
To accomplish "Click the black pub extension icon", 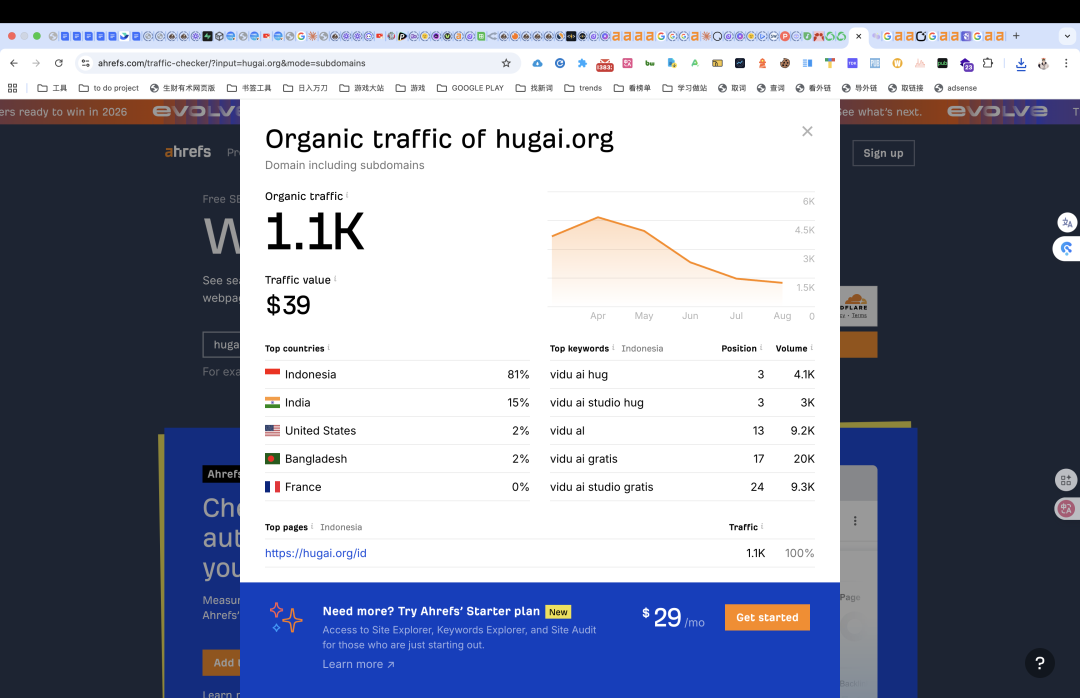I will pos(942,63).
